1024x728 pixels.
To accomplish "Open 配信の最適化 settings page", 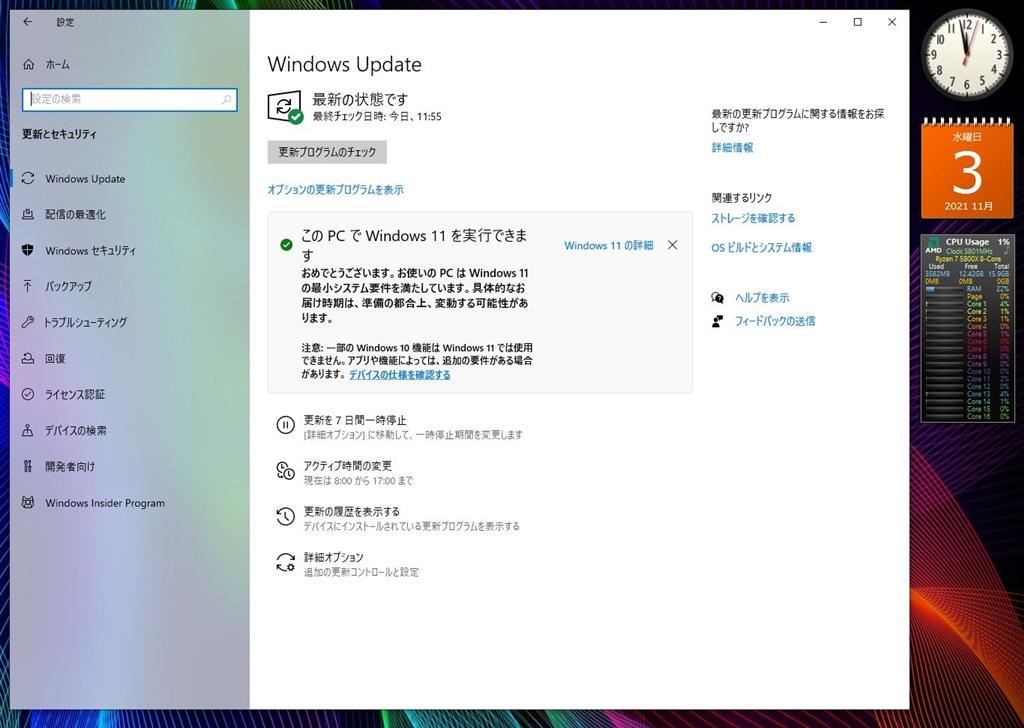I will pyautogui.click(x=75, y=214).
